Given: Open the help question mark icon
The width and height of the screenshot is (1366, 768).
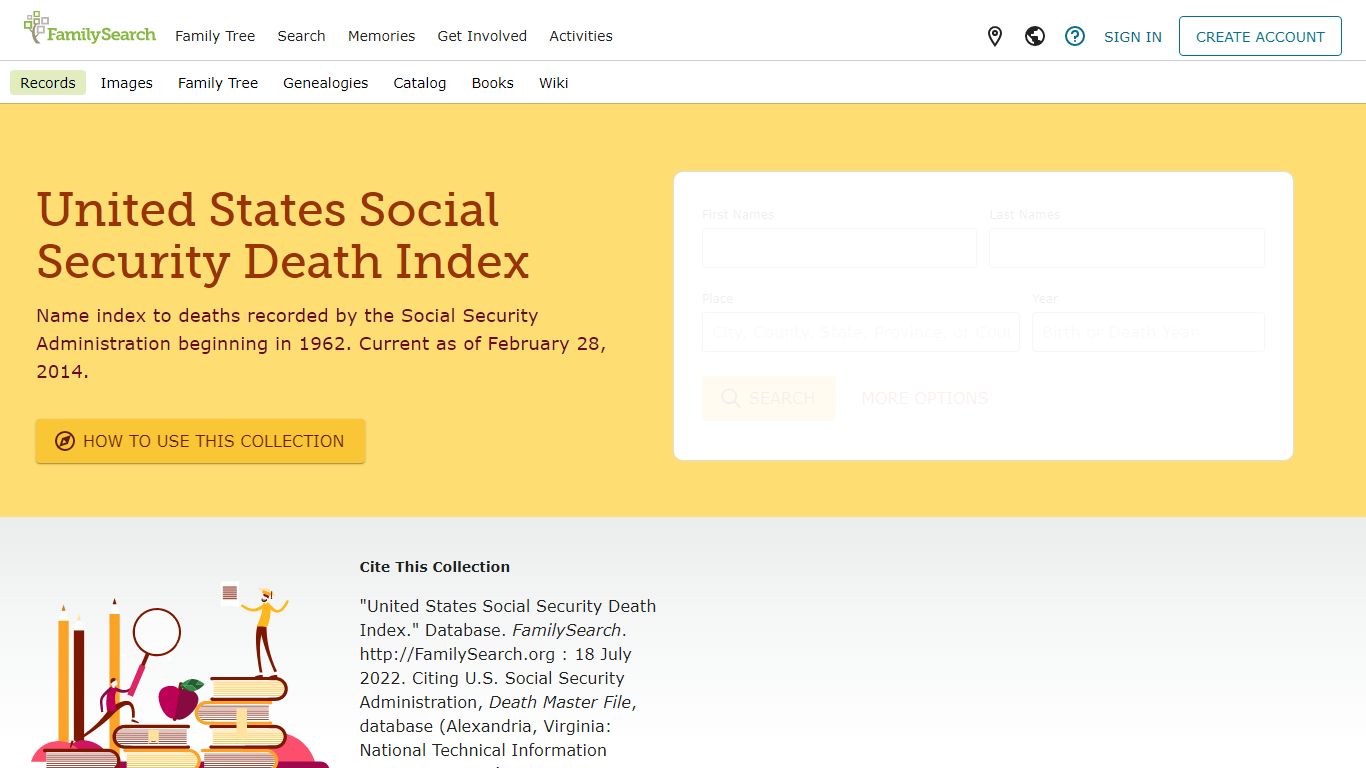Looking at the screenshot, I should (1075, 36).
